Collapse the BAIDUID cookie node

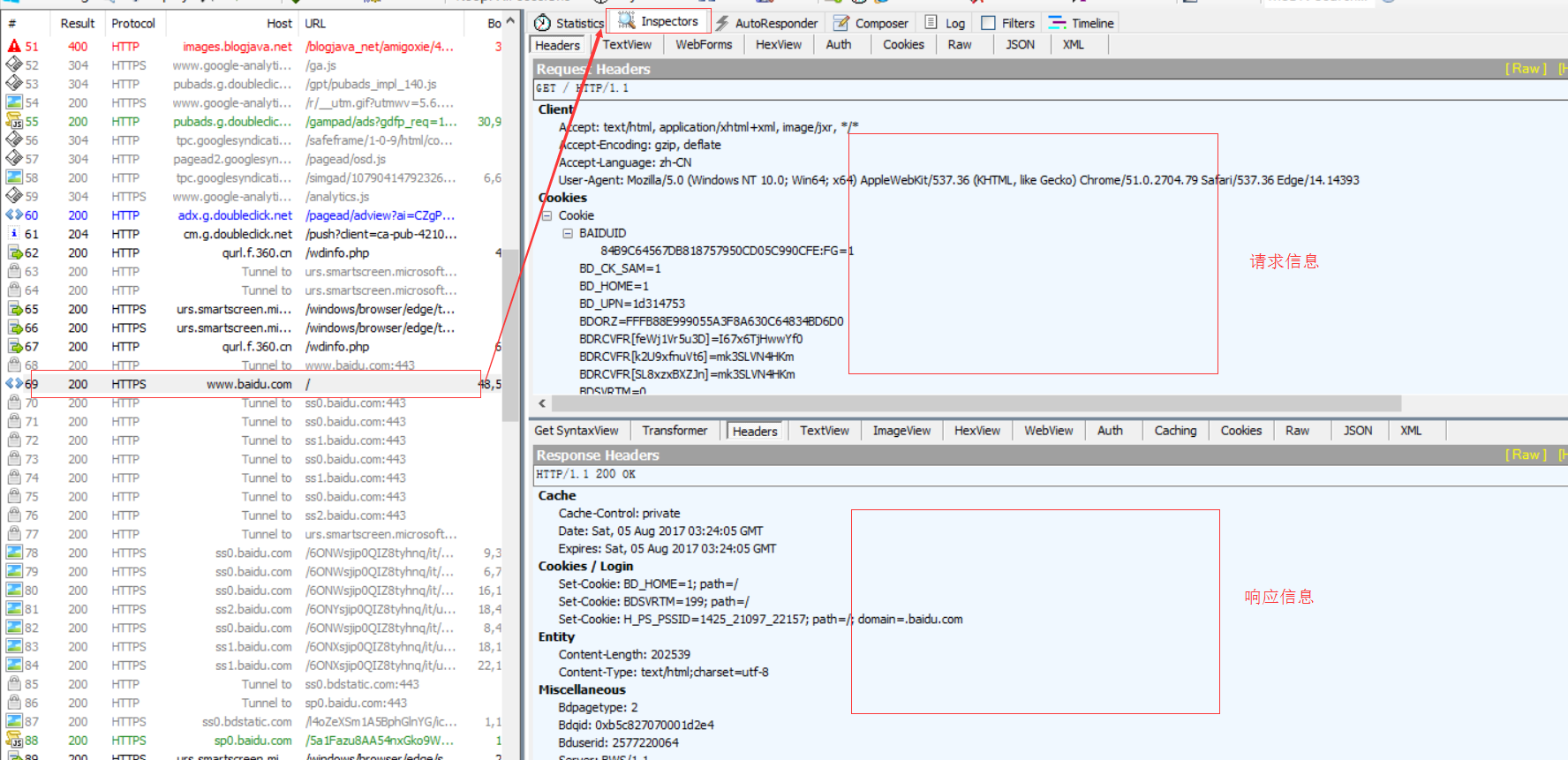pos(568,233)
